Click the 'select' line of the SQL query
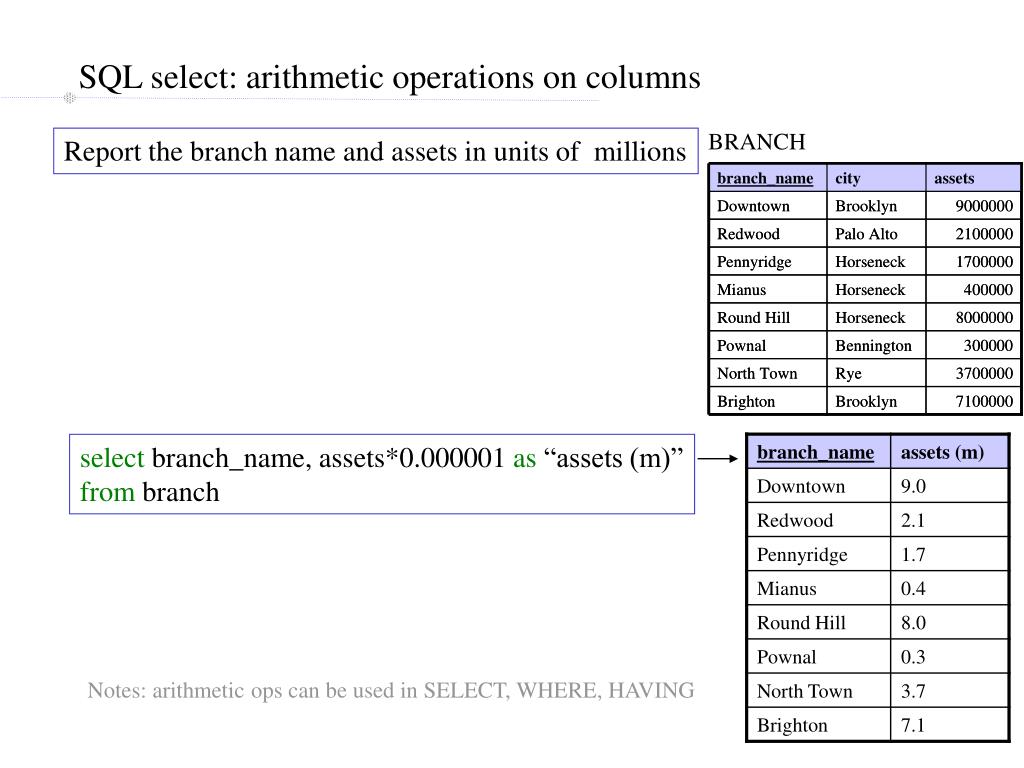Screen dimensions: 1024x768 coord(381,458)
